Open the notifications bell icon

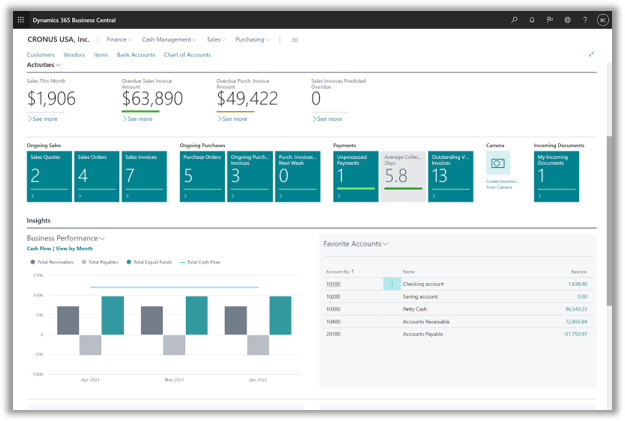tap(532, 20)
